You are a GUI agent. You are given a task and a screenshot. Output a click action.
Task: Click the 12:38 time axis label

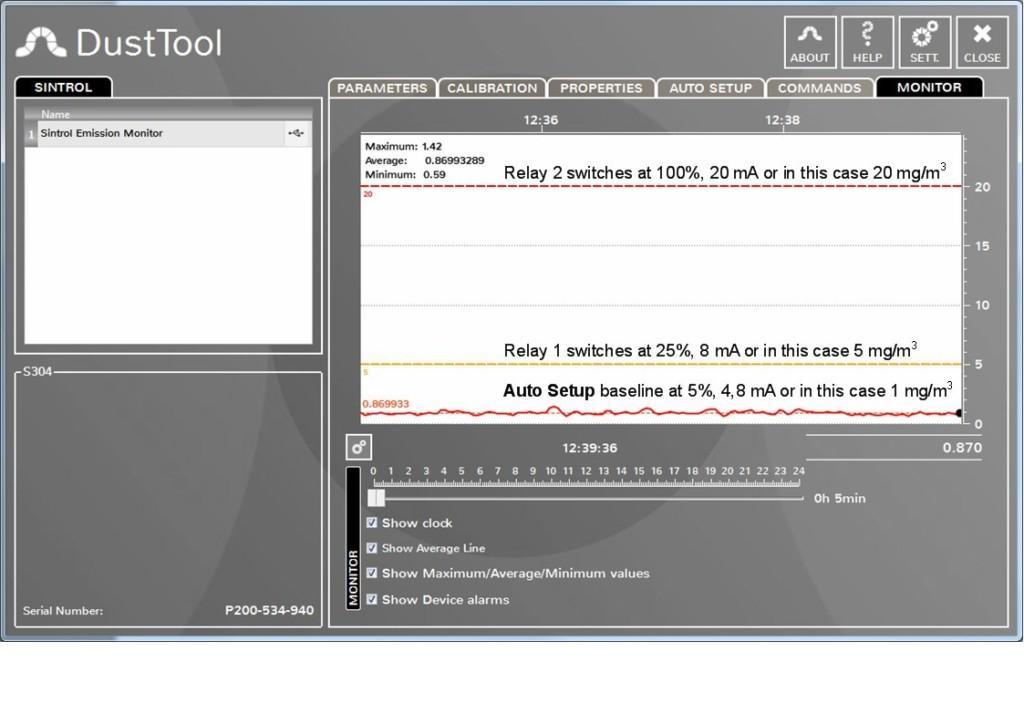coord(782,120)
